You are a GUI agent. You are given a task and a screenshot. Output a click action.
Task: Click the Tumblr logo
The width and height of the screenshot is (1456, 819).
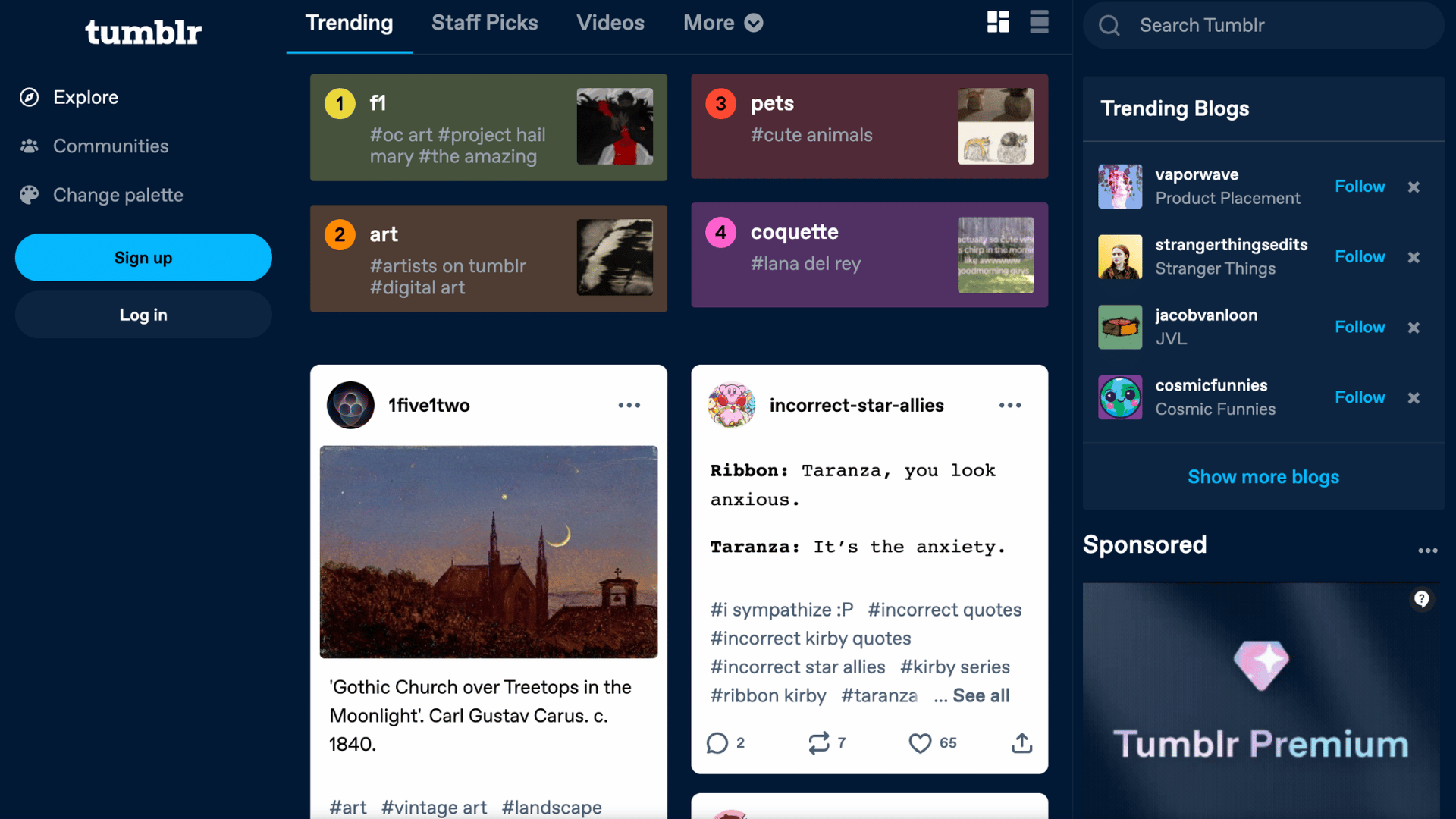click(x=143, y=32)
